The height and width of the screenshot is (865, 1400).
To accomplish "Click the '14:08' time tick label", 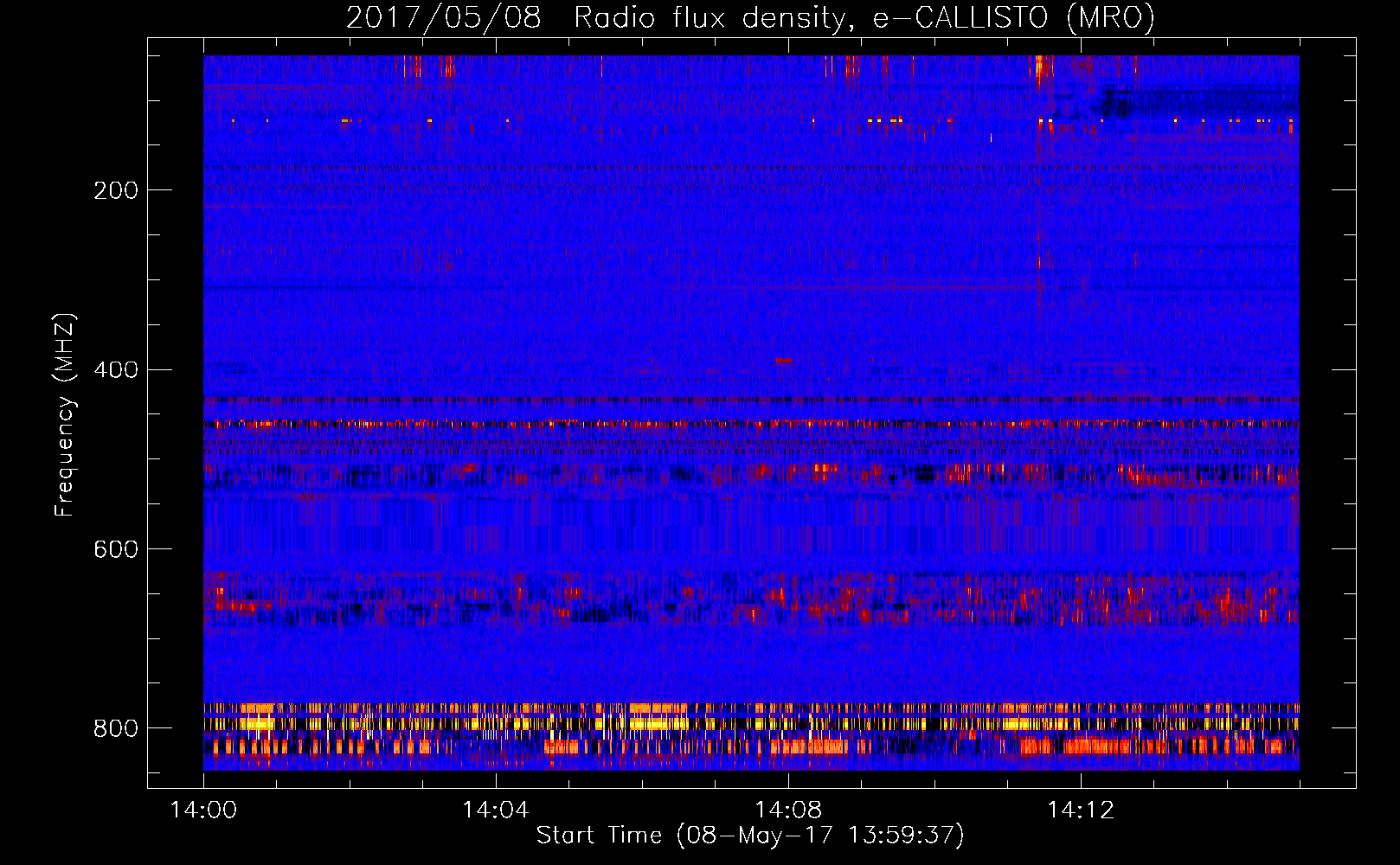I will pos(788,810).
